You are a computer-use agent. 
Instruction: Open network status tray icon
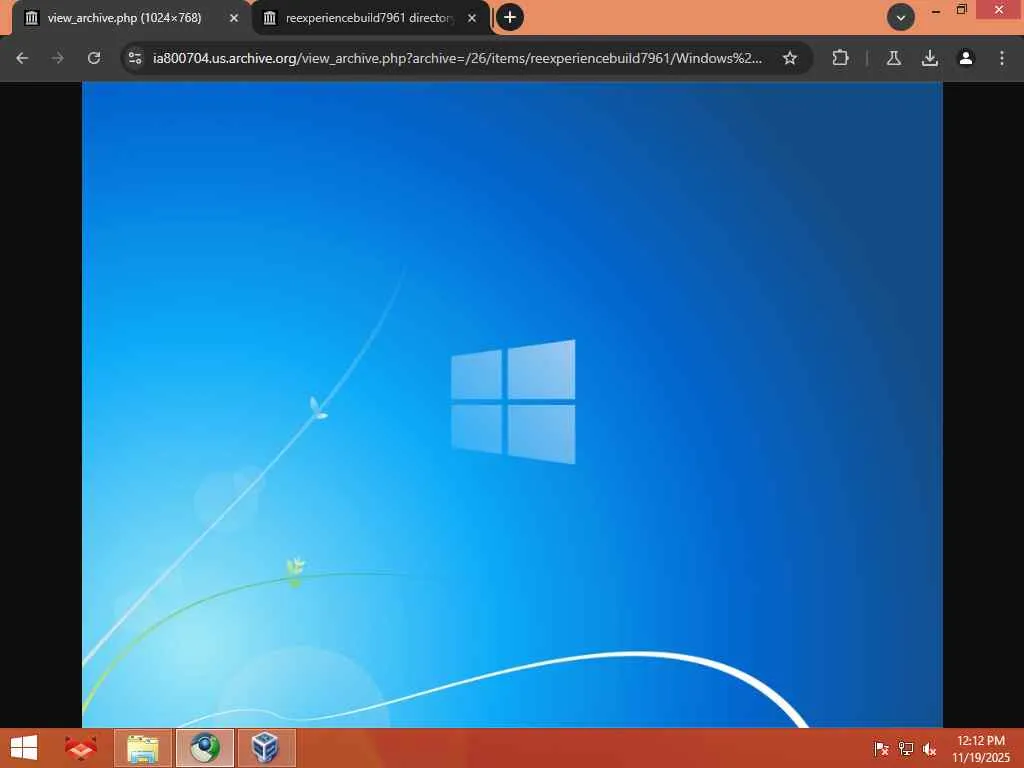905,748
